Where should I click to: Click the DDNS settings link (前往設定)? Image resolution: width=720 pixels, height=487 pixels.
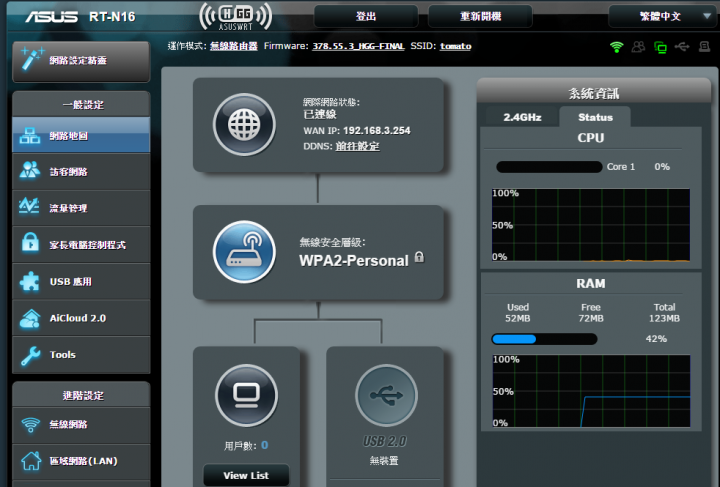click(x=358, y=146)
